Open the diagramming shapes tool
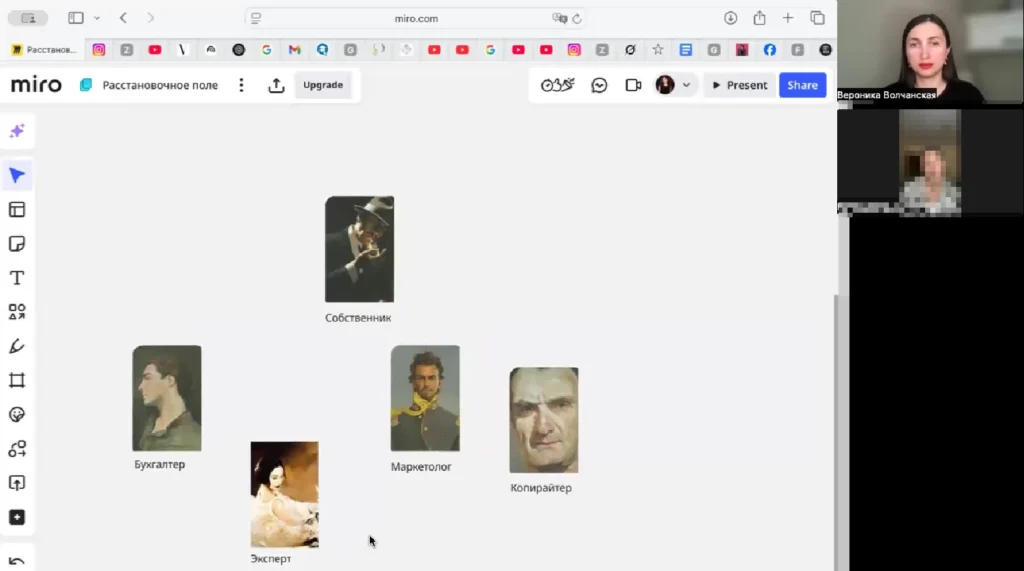 tap(17, 449)
